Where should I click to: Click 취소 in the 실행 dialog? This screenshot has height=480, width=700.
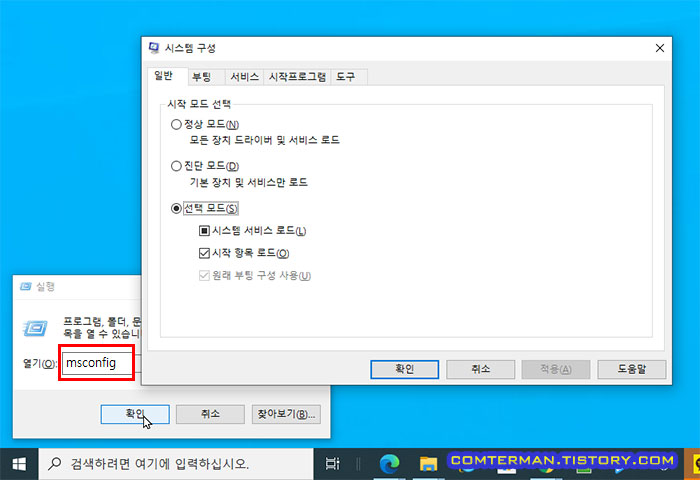[210, 414]
